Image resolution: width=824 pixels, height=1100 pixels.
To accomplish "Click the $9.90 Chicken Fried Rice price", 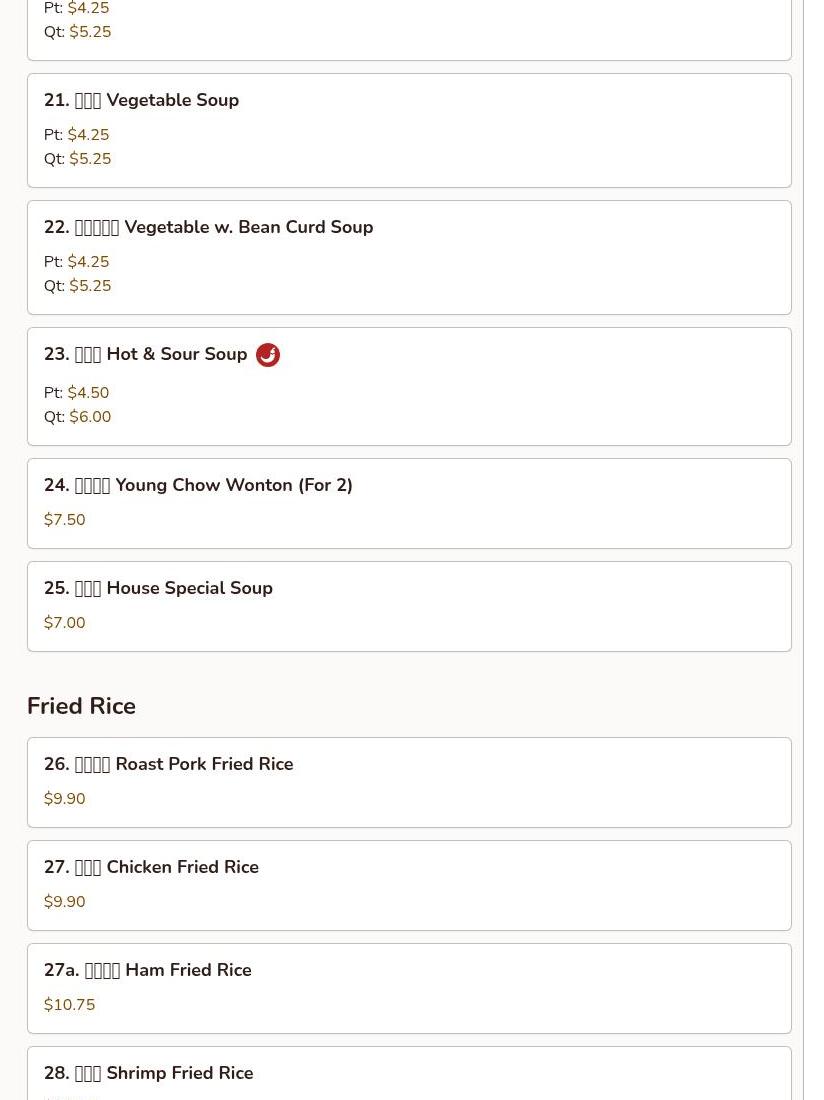I will pyautogui.click(x=65, y=901).
